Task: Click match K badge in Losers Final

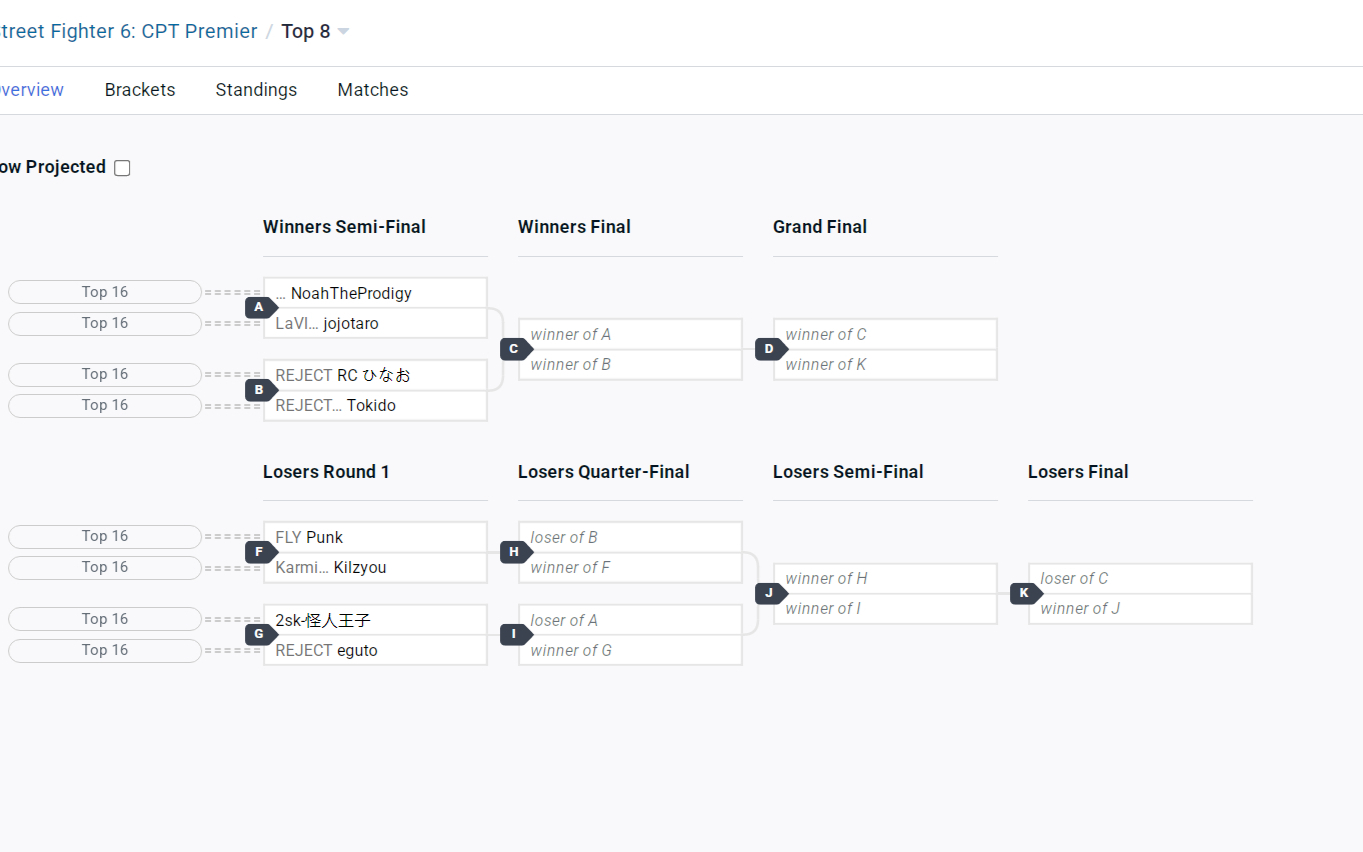Action: (x=1024, y=593)
